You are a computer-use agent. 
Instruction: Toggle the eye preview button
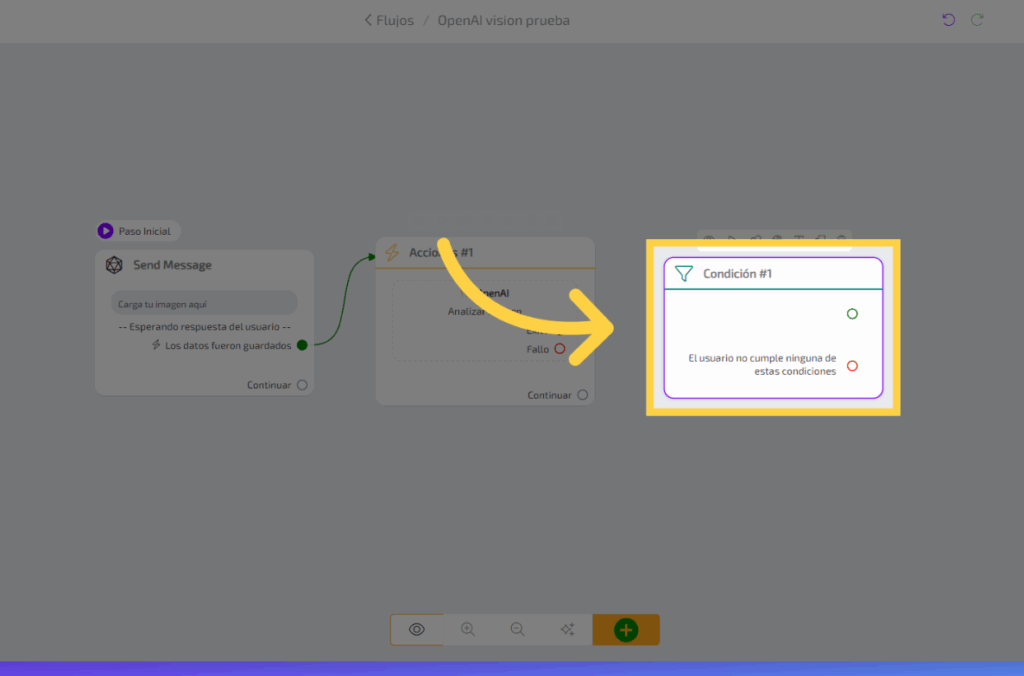click(417, 629)
